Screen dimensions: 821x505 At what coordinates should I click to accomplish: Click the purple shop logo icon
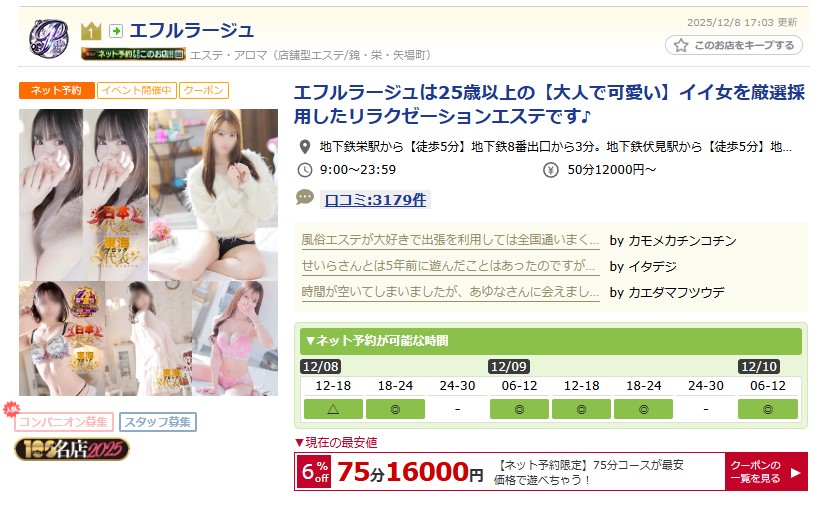[x=48, y=38]
